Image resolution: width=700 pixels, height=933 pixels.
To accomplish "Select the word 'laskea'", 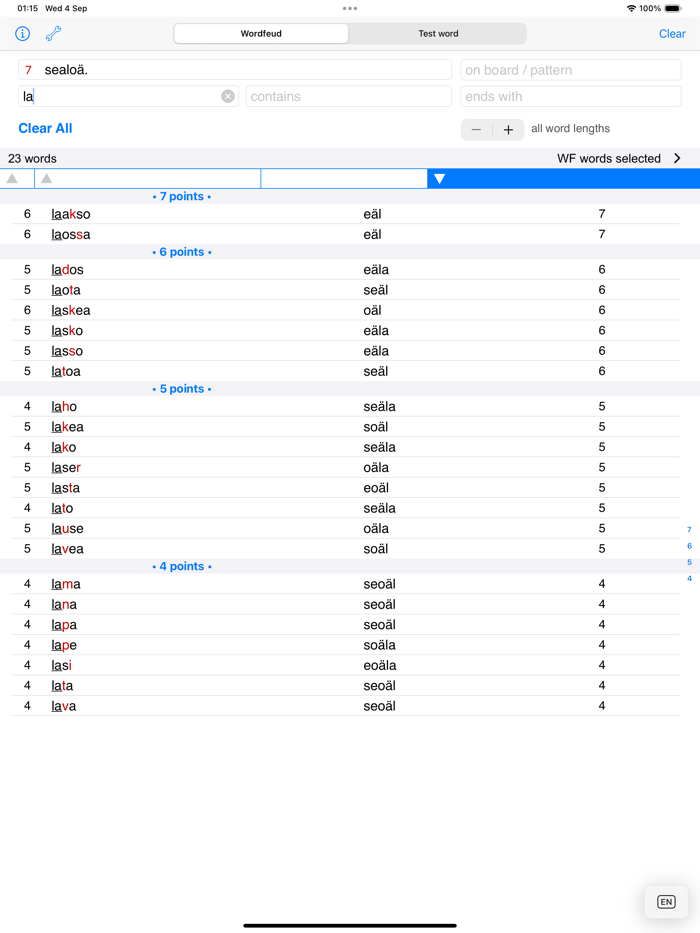I will tap(71, 310).
